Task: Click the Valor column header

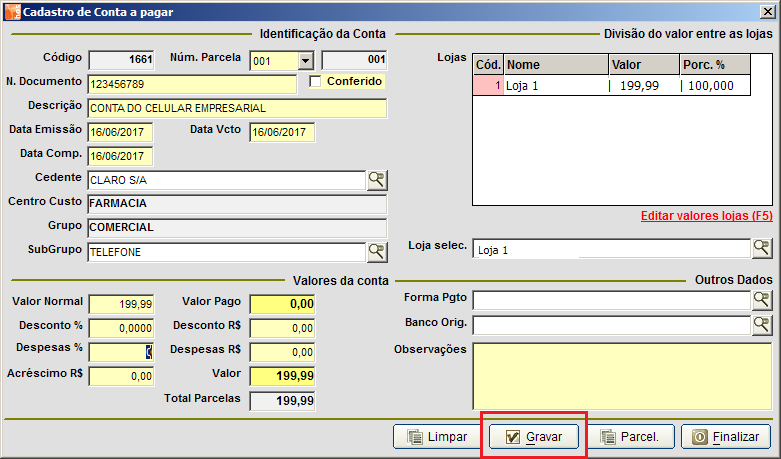Action: tap(642, 64)
